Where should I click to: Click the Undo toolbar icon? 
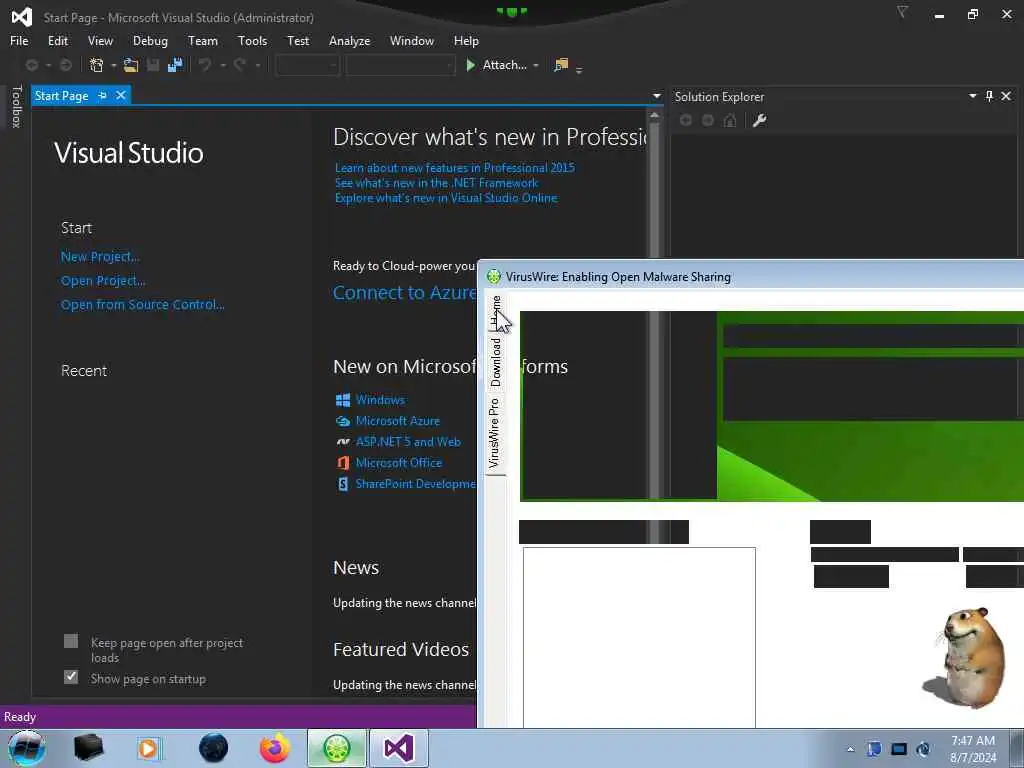[x=205, y=65]
